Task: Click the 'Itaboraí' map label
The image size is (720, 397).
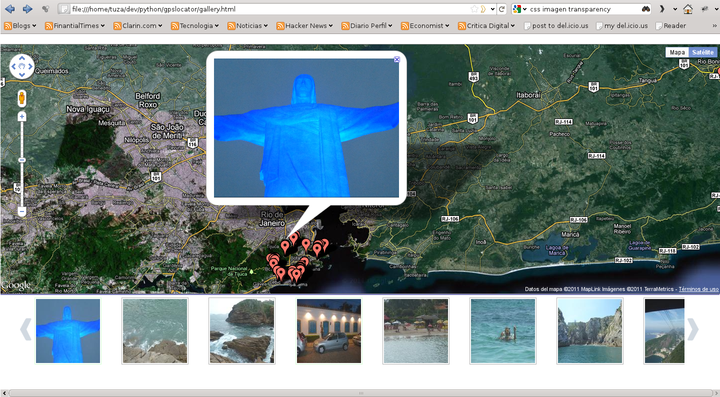Action: tap(529, 95)
